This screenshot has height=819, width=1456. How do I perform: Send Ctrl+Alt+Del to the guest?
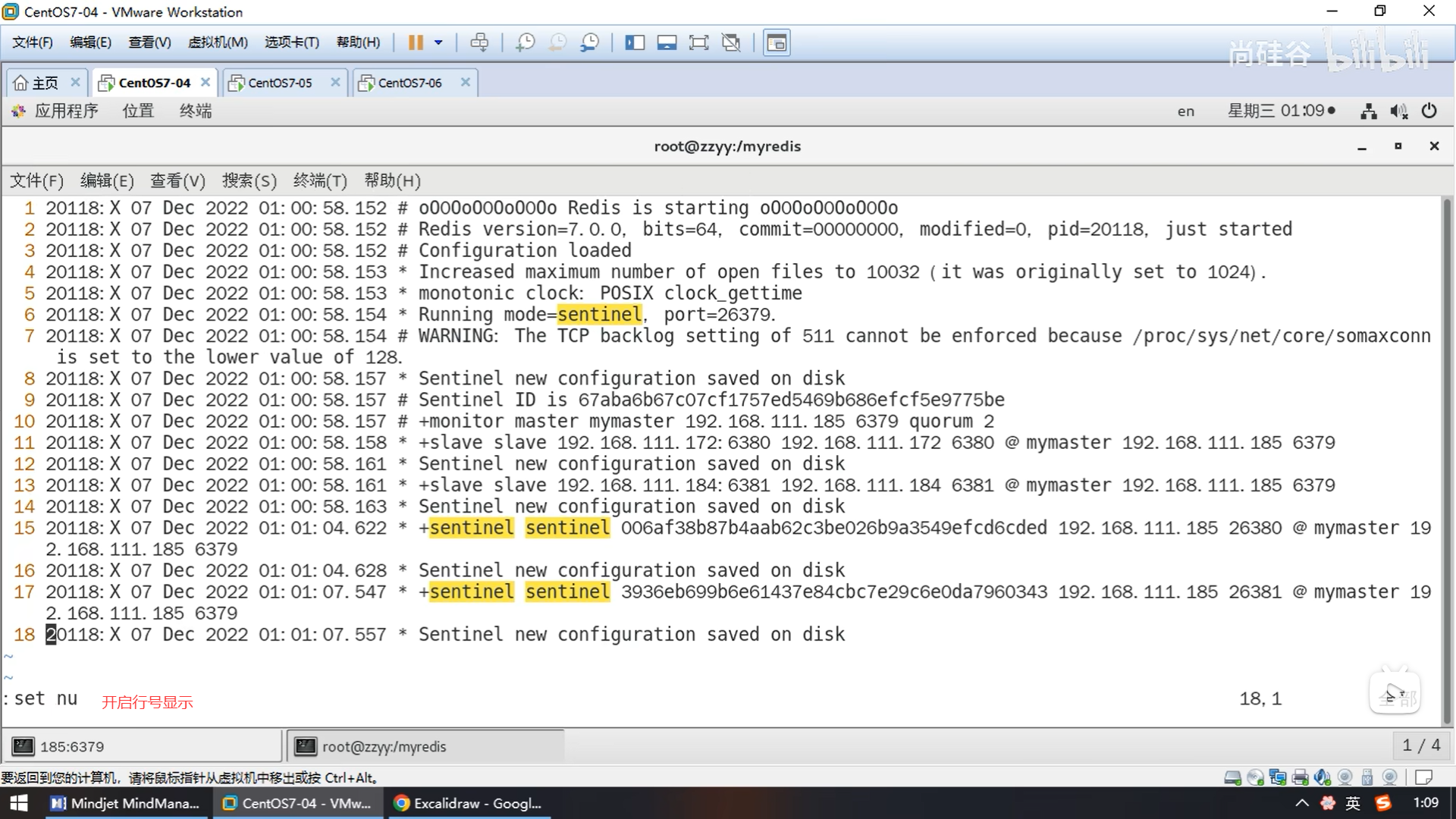(479, 42)
